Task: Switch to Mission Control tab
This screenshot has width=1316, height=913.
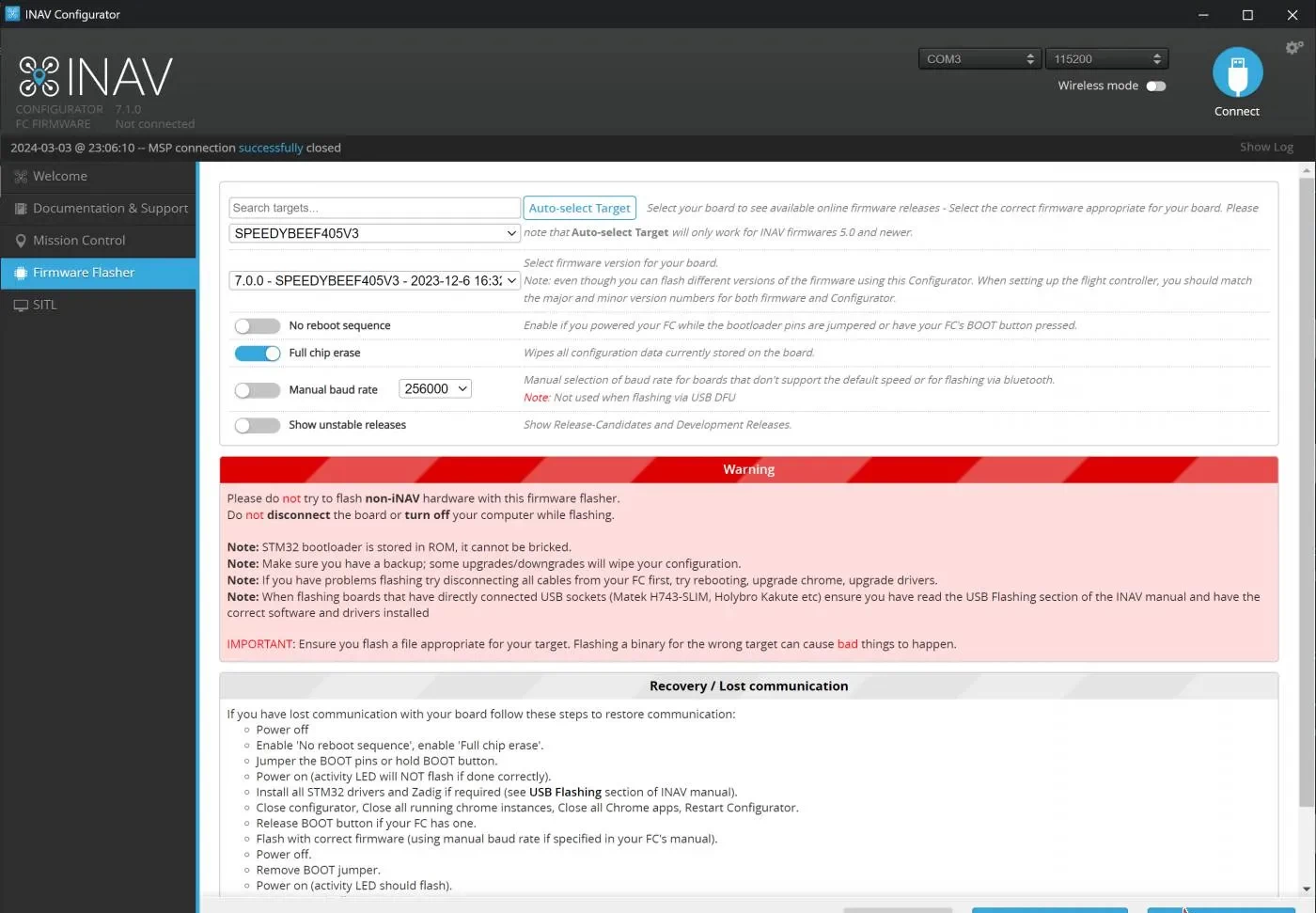Action: 98,241
